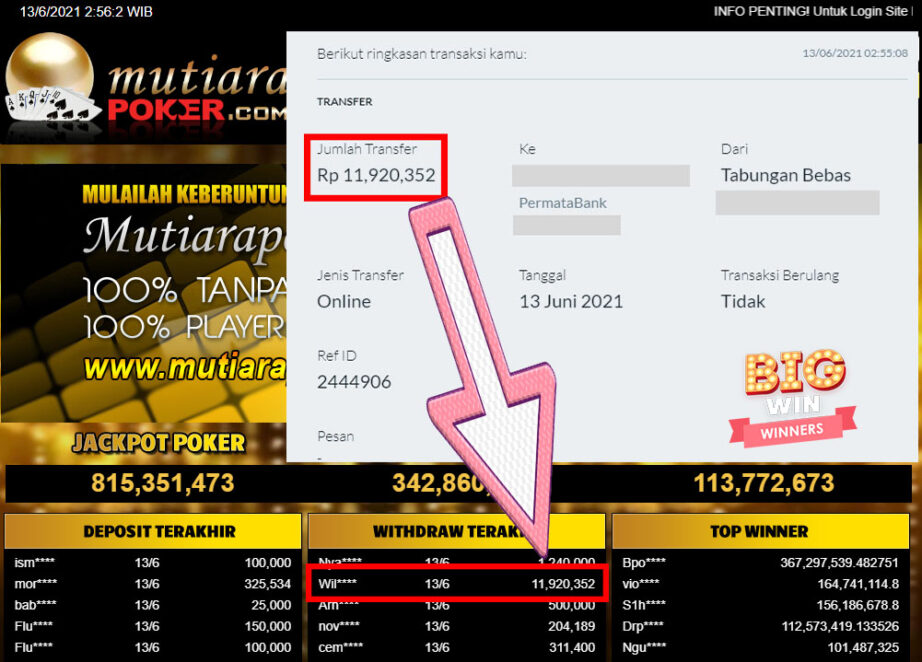Click the 'Pesan' label

pos(335,436)
